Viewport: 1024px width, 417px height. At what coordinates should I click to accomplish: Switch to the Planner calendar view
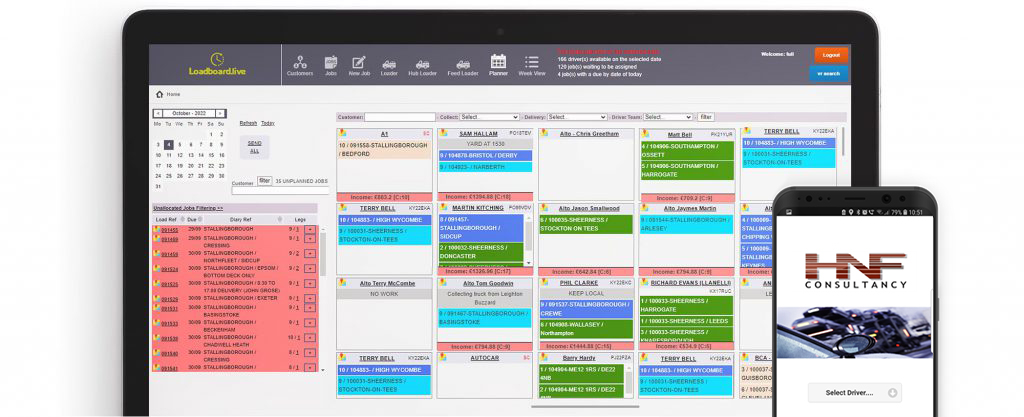click(498, 64)
